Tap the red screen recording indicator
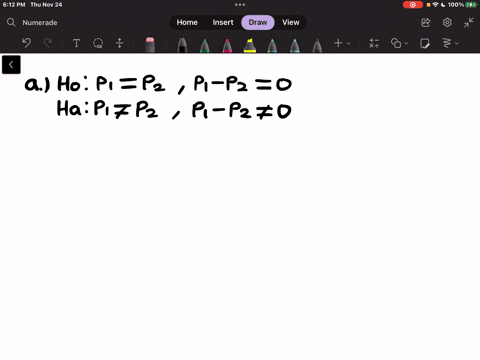 (x=413, y=5)
